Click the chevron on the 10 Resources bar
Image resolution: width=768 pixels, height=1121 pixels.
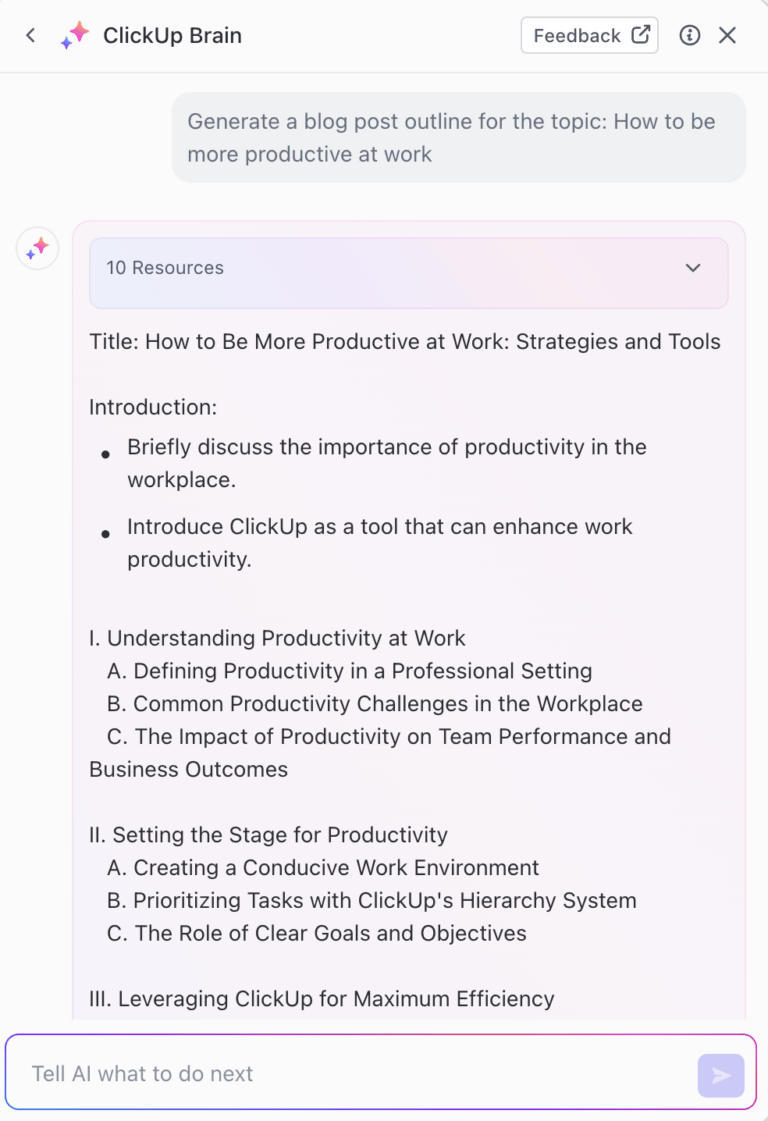(x=692, y=268)
